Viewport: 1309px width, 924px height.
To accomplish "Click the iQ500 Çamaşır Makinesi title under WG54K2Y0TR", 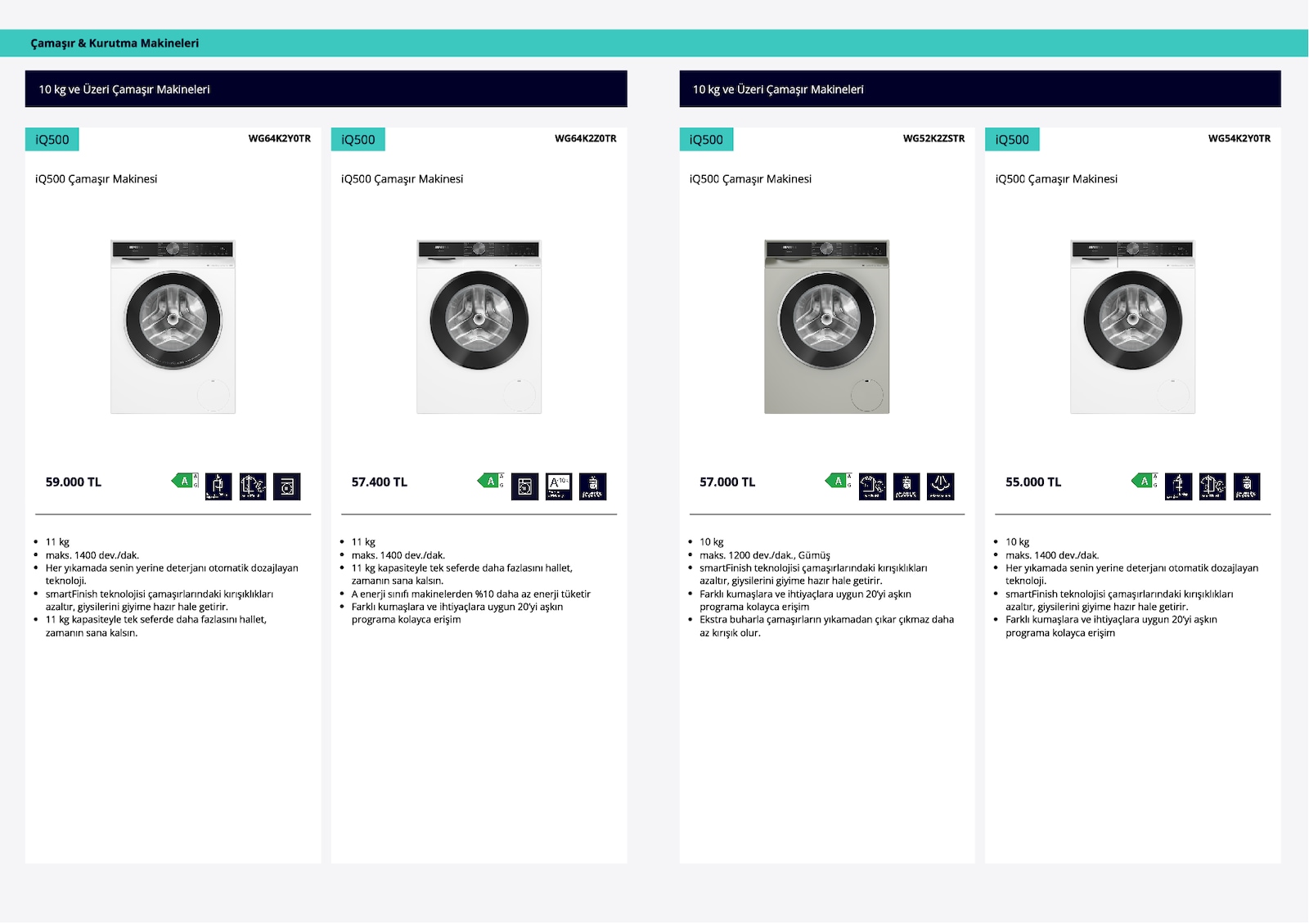I will [x=1056, y=179].
